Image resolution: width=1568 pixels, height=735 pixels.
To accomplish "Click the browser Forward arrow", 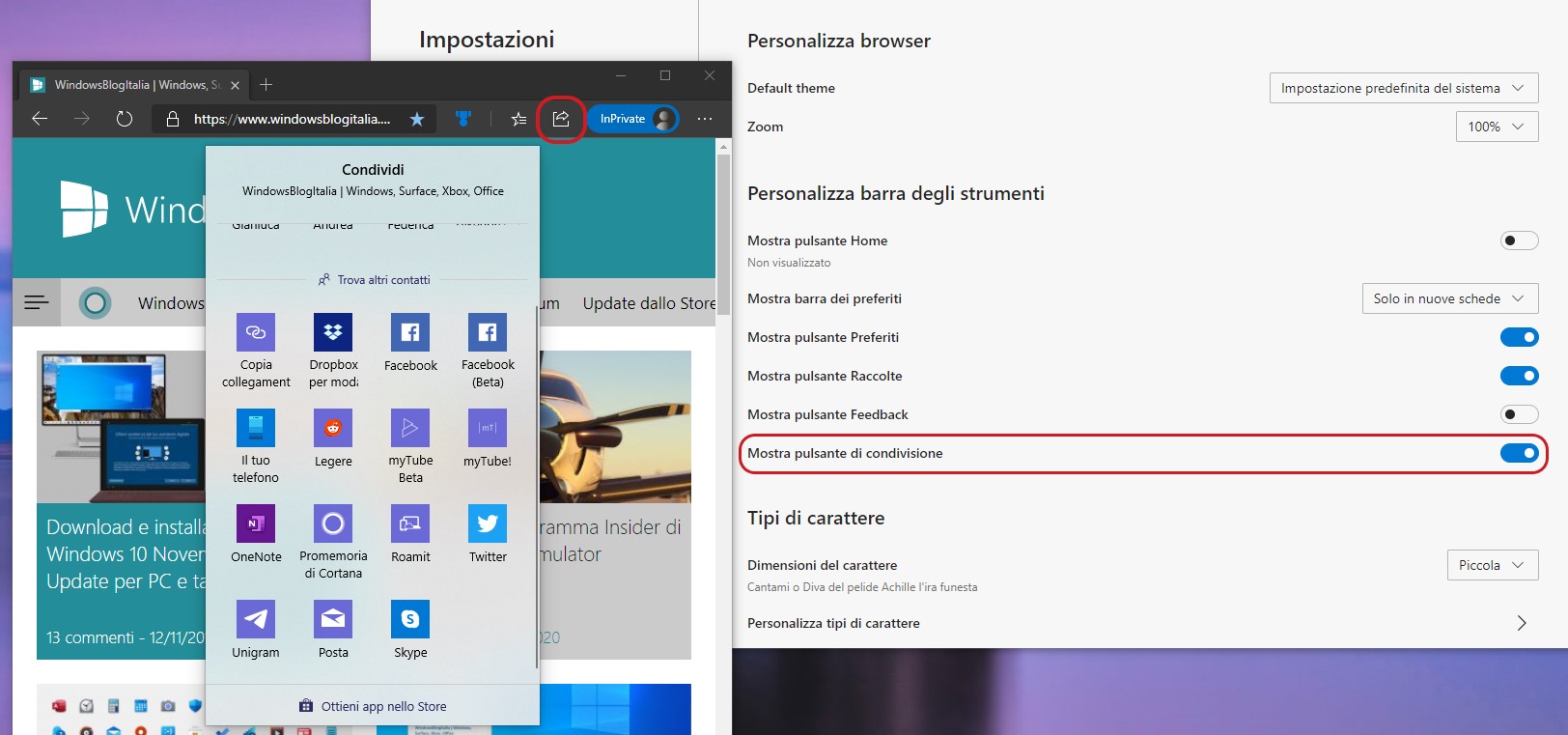I will point(82,119).
